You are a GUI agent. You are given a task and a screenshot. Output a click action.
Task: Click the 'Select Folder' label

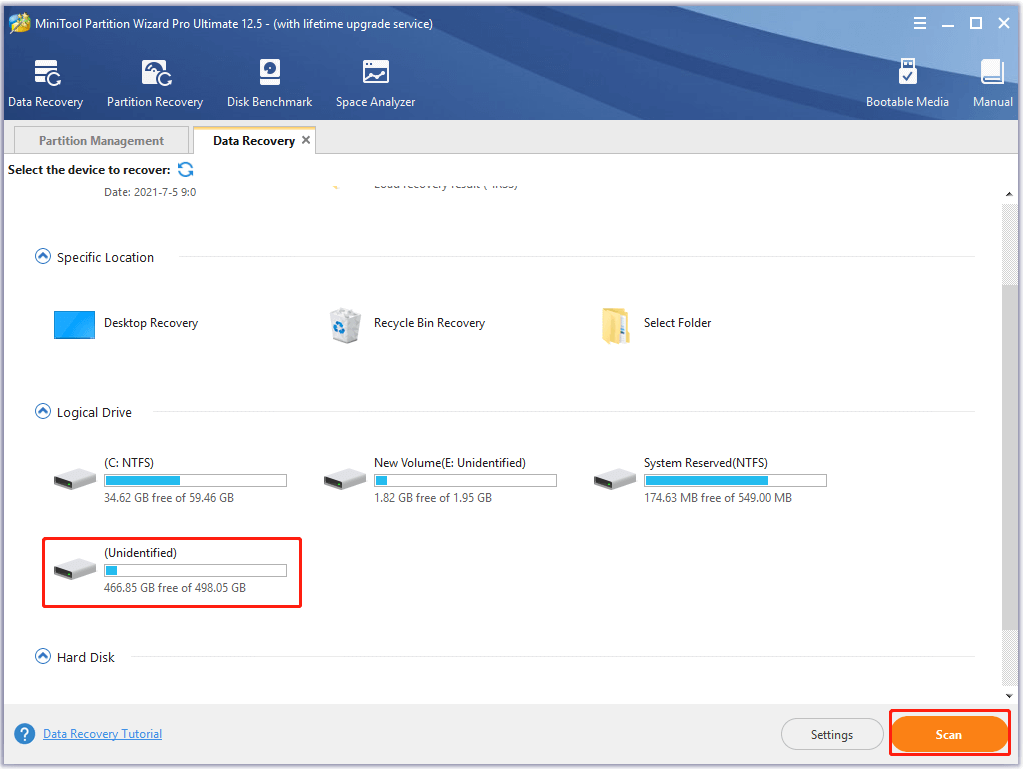pos(677,323)
